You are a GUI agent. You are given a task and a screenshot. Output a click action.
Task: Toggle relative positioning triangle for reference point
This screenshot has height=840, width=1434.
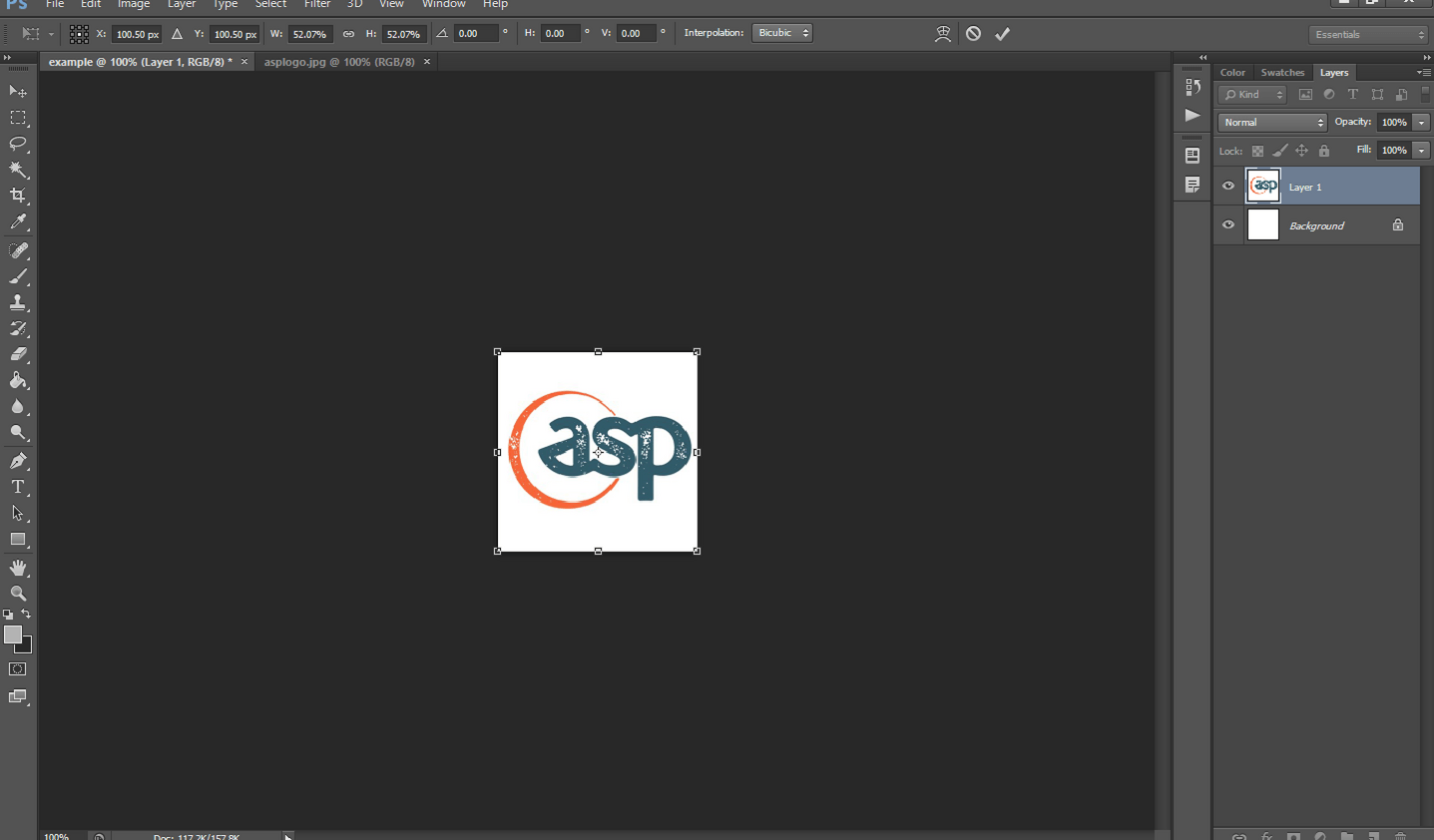coord(177,34)
